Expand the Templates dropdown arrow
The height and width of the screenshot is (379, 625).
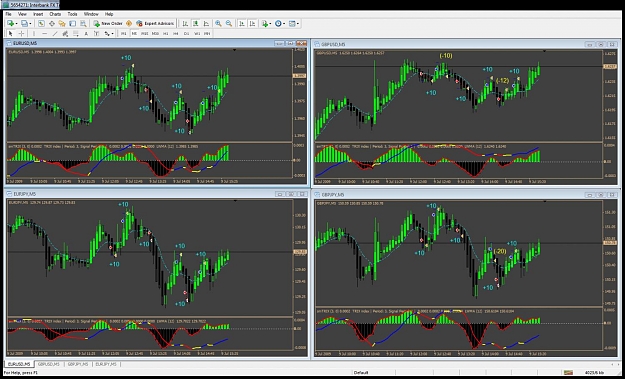(298, 24)
